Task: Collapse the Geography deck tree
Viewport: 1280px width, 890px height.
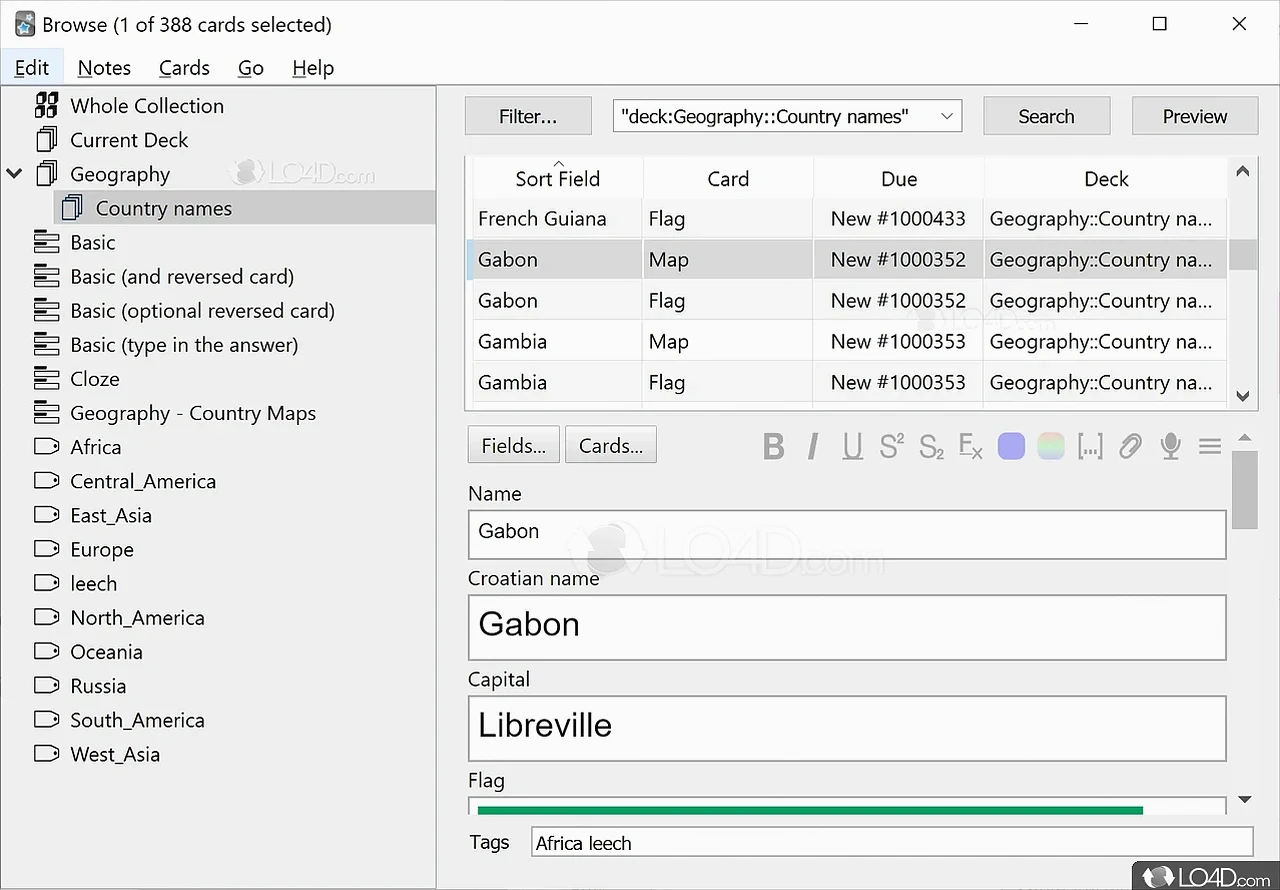Action: [14, 174]
